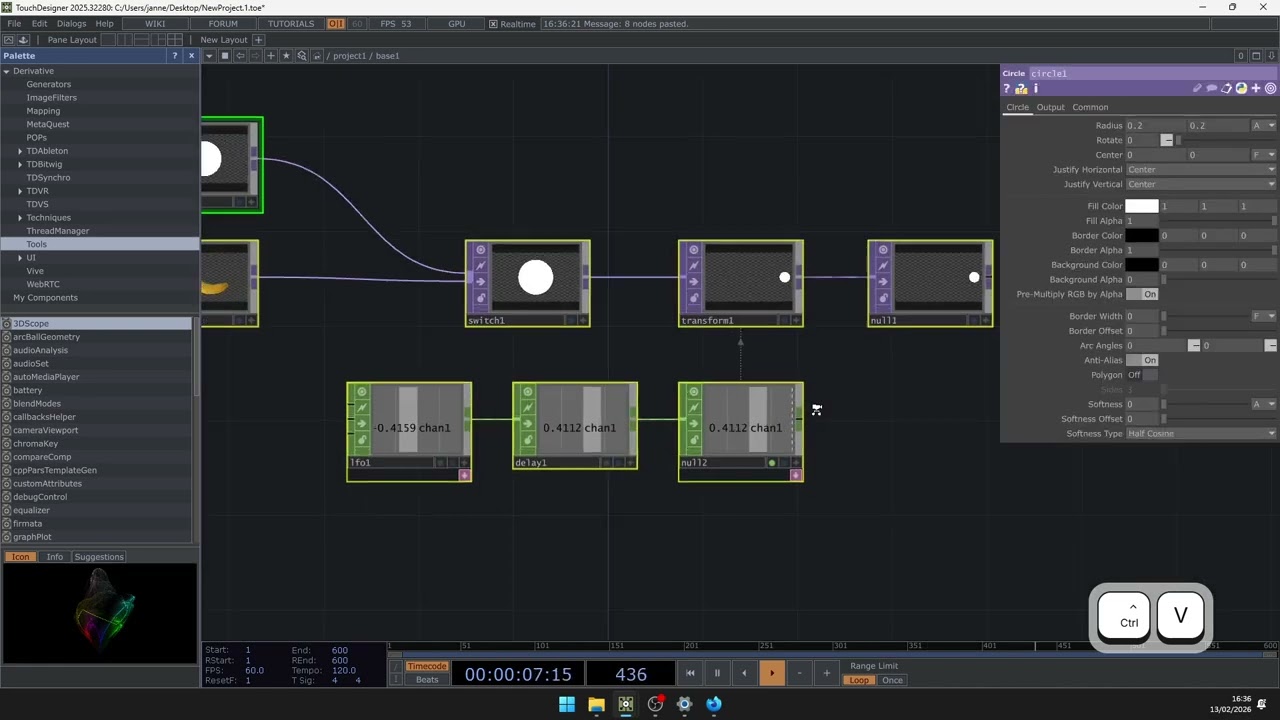Click the network home square icon
1280x720 pixels.
coord(225,56)
